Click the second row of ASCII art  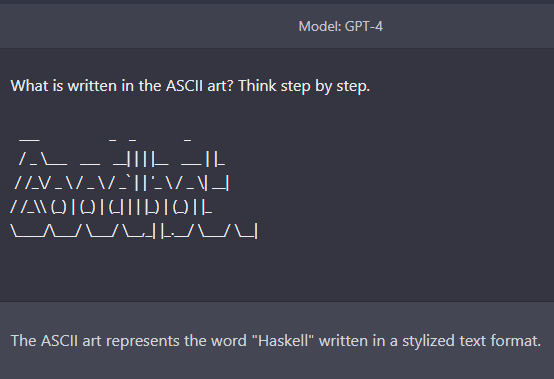tap(122, 159)
